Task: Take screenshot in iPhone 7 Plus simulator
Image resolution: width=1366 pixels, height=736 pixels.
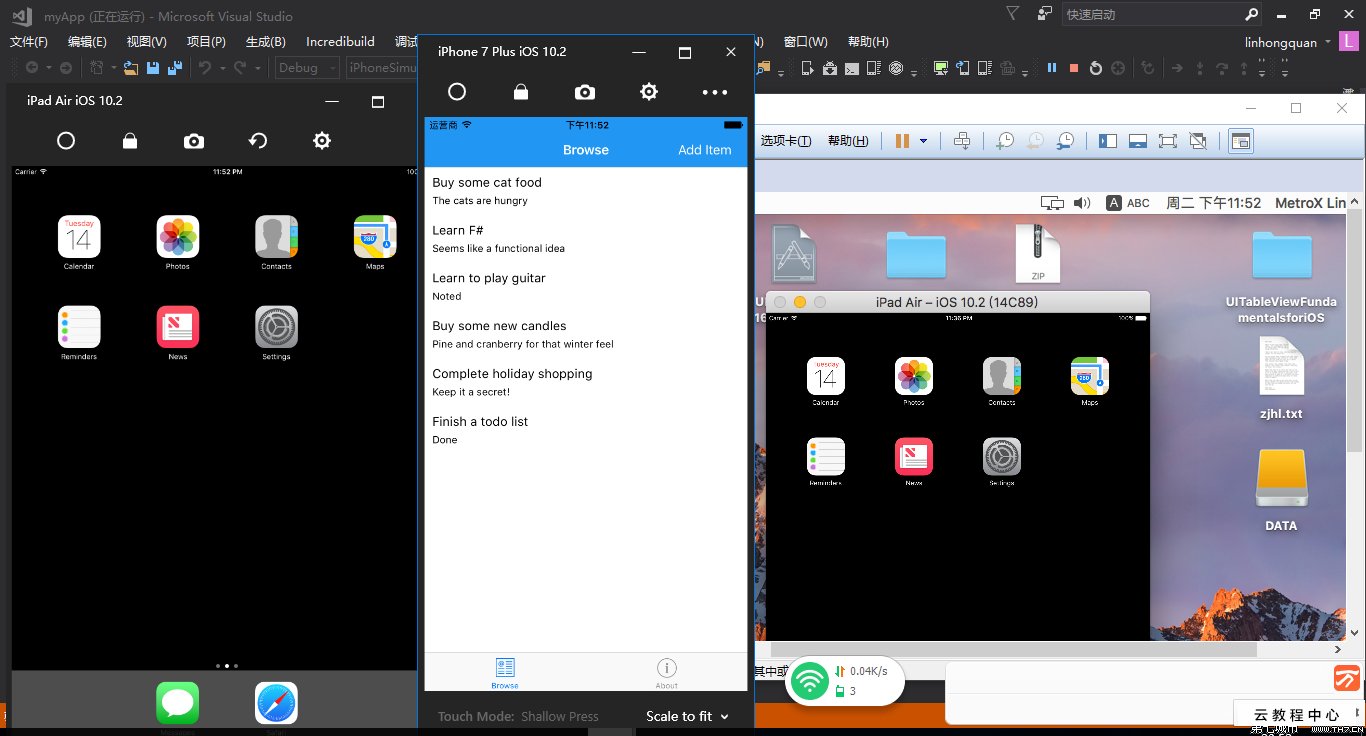Action: tap(585, 92)
